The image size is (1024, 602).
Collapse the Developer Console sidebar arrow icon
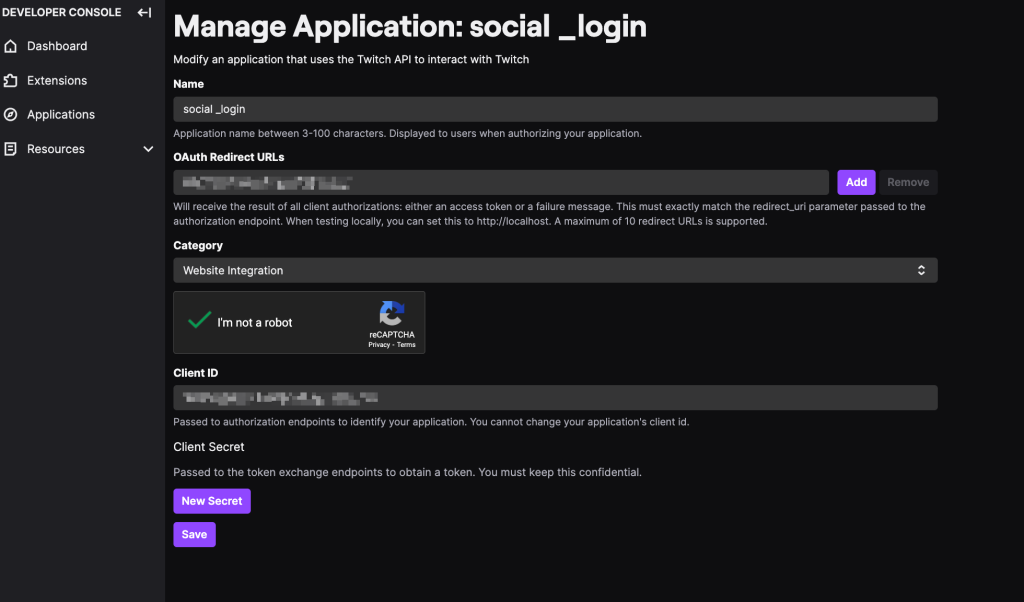(x=144, y=13)
